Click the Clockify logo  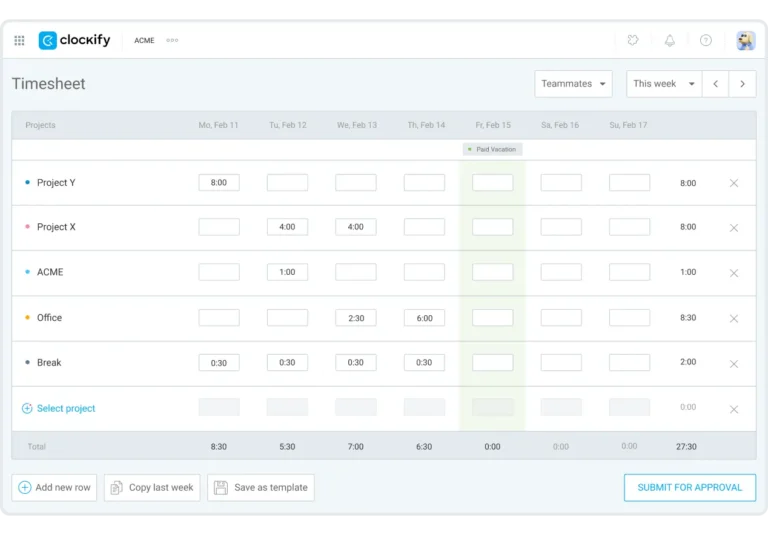(x=74, y=40)
